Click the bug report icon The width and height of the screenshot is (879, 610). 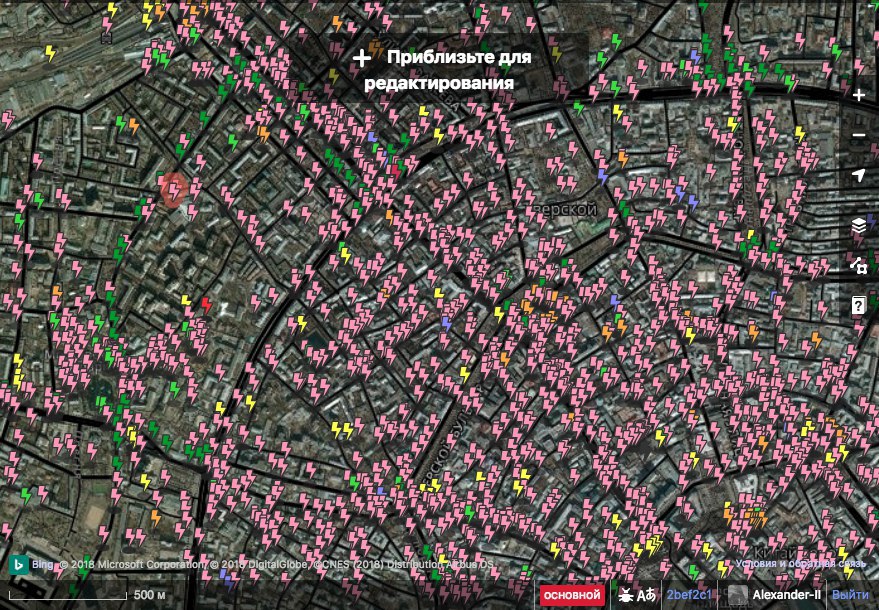coord(626,596)
